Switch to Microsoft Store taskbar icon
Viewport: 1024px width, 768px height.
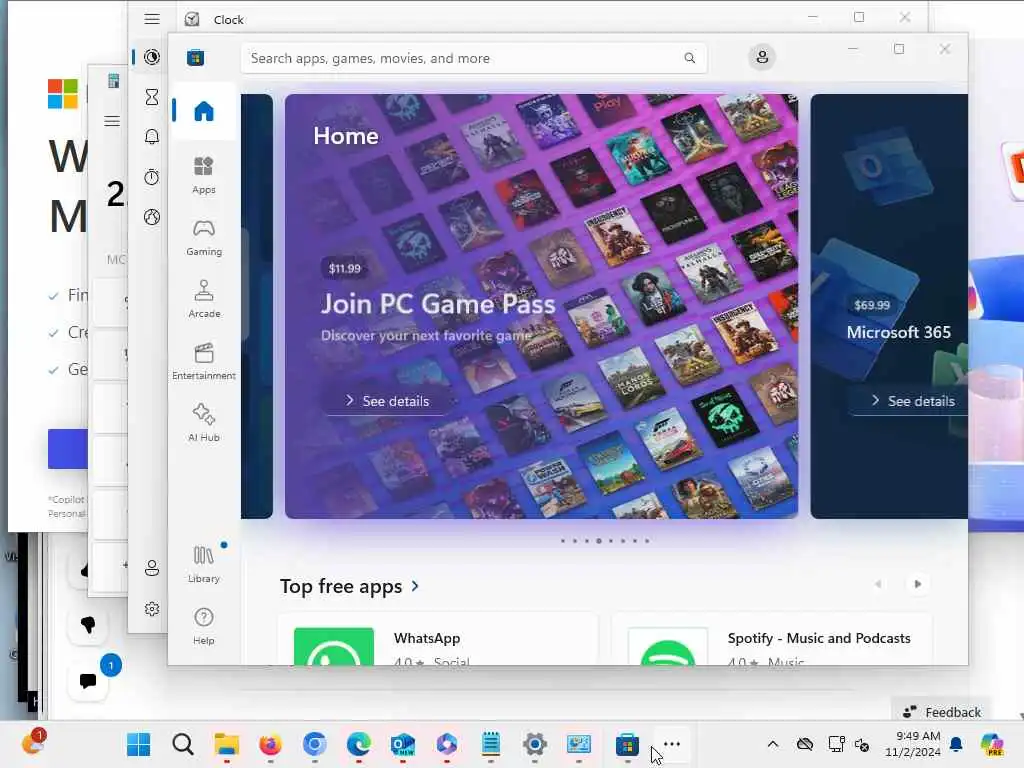627,744
